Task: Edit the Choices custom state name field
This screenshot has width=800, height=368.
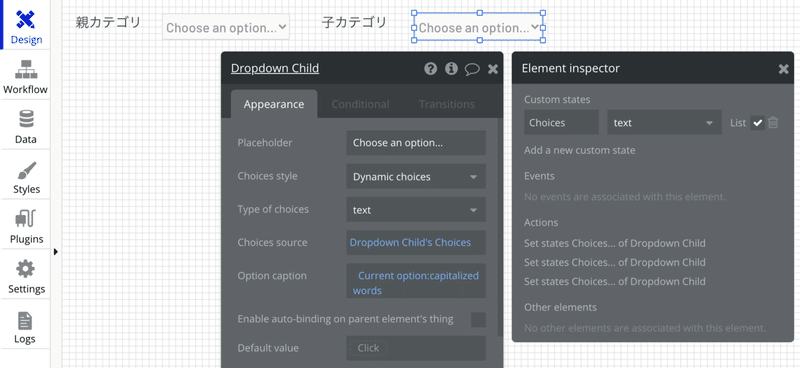Action: [561, 122]
